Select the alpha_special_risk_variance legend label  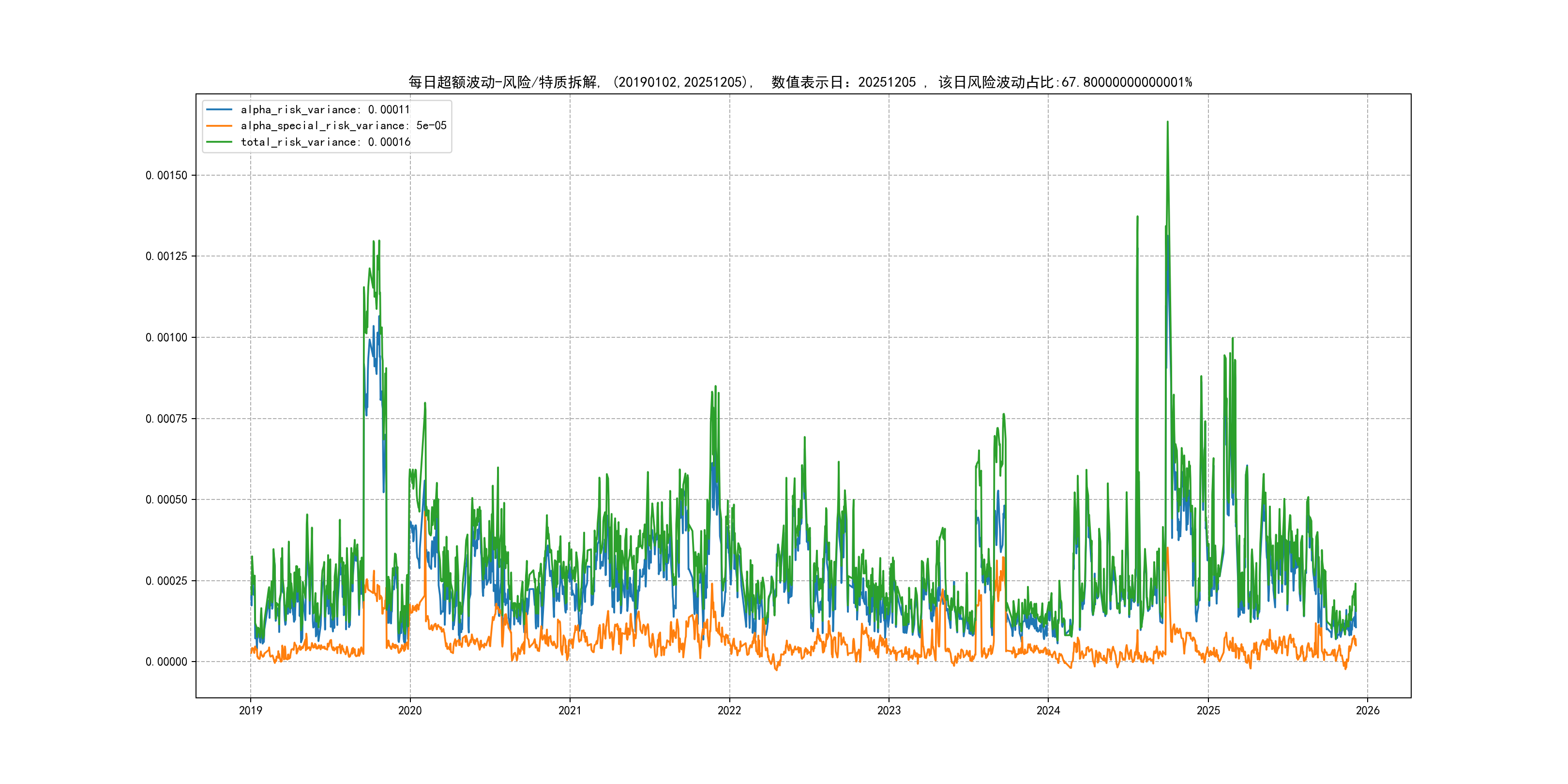tap(343, 126)
